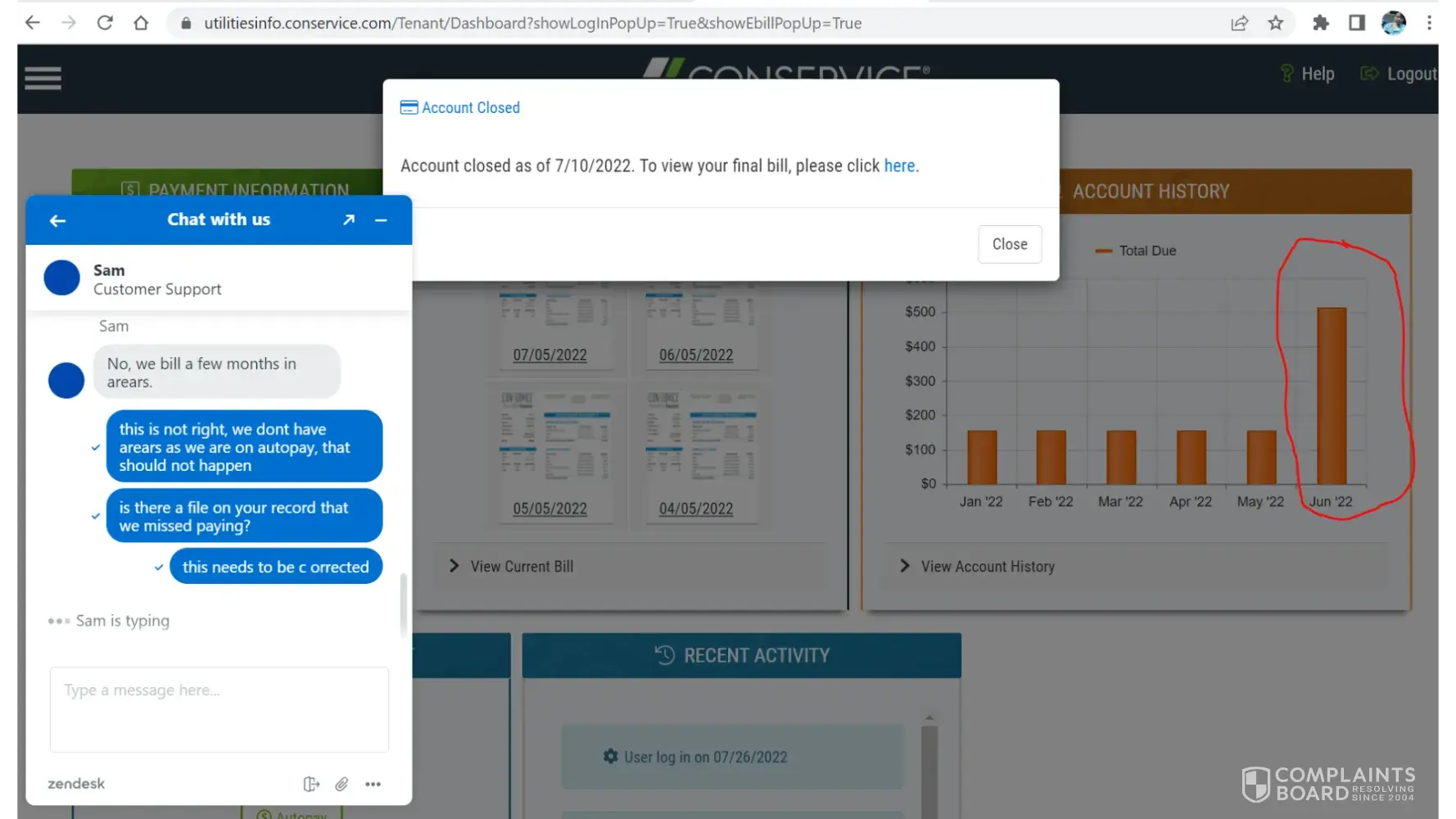The width and height of the screenshot is (1456, 819).
Task: Click Sam's customer support avatar
Action: coord(61,278)
